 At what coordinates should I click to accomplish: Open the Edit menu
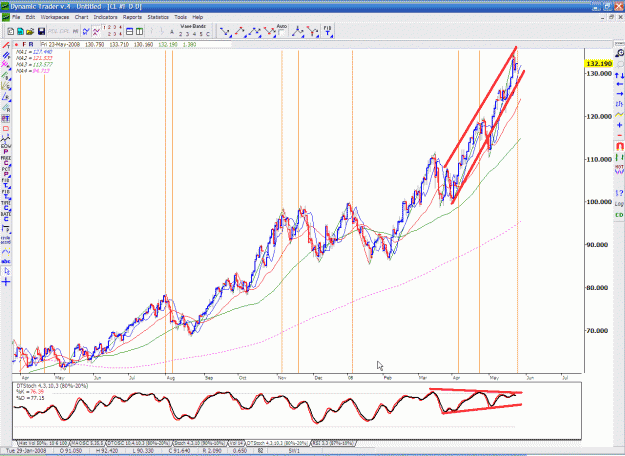30,17
